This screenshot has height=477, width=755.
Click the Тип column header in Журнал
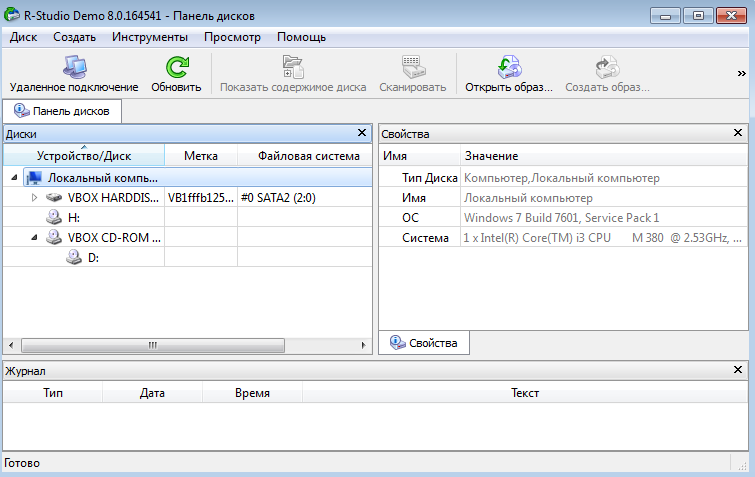click(x=53, y=393)
